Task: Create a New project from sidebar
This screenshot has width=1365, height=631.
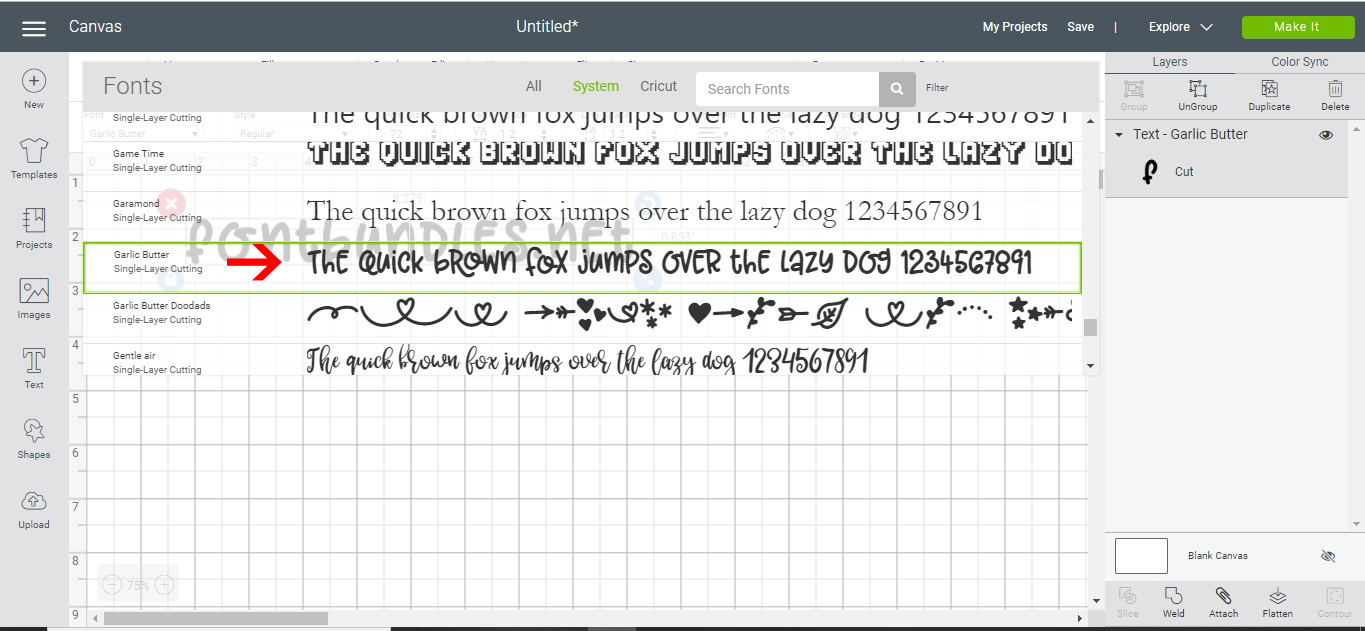Action: (34, 89)
